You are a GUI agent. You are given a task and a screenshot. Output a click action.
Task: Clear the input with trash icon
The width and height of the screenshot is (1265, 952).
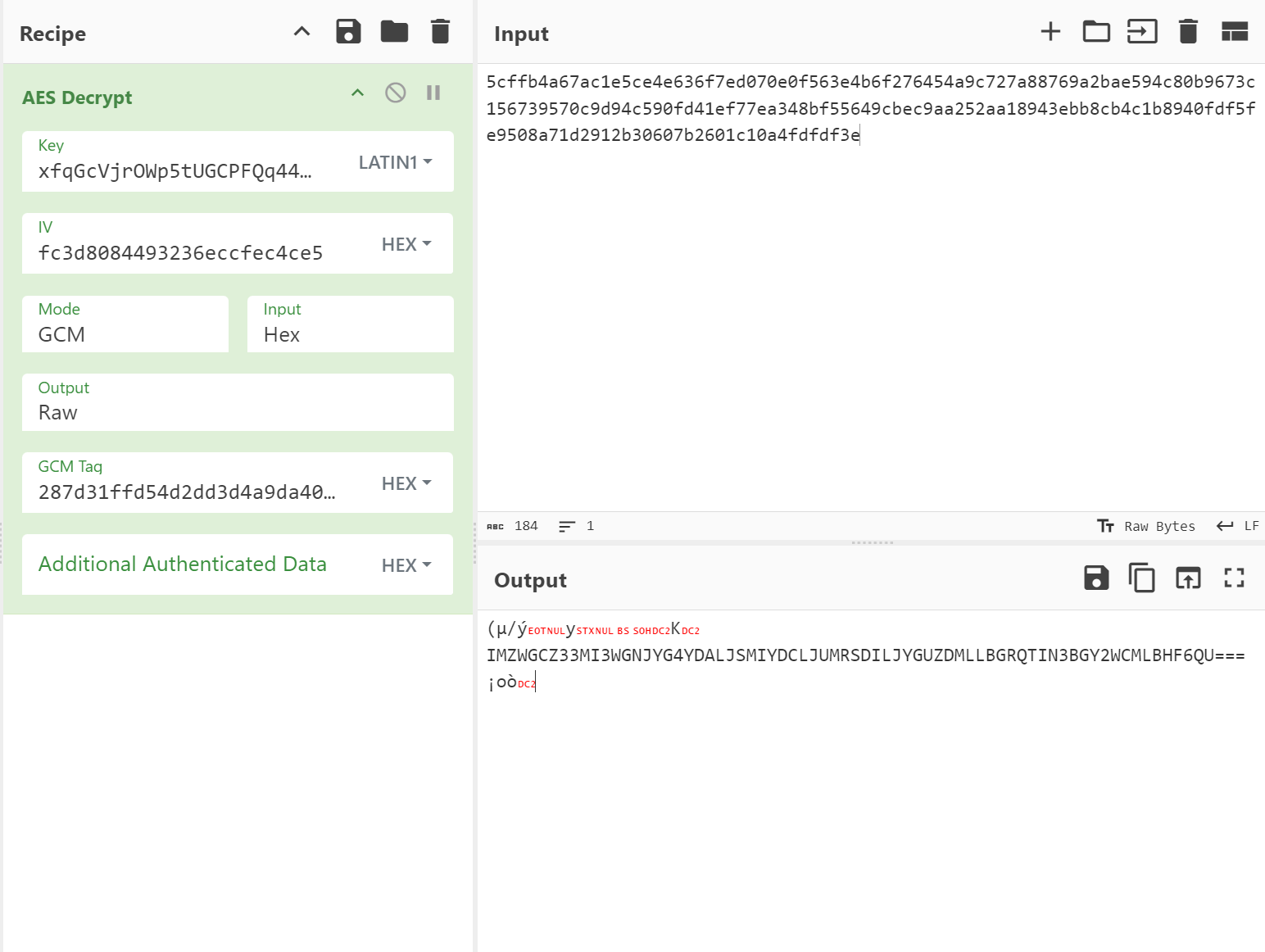pos(1188,32)
